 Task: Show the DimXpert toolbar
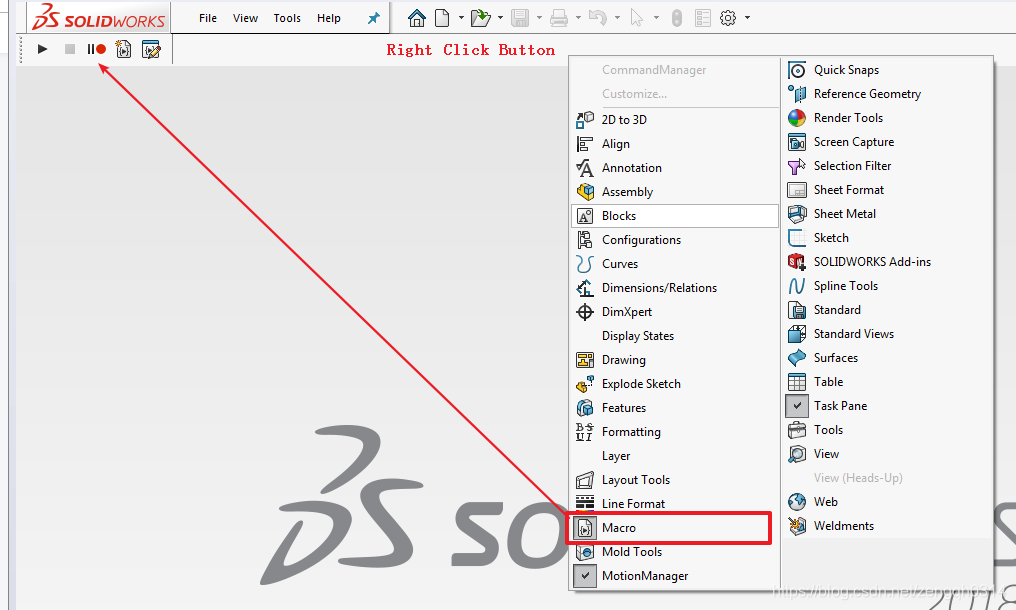click(675, 312)
